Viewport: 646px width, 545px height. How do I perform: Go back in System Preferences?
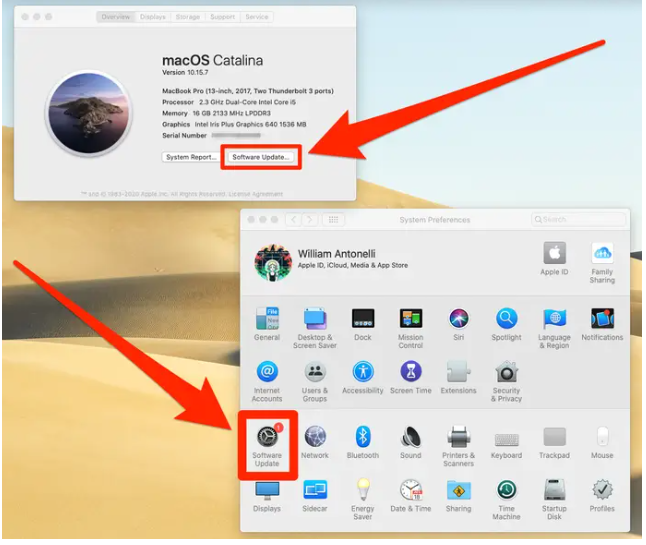(x=294, y=220)
